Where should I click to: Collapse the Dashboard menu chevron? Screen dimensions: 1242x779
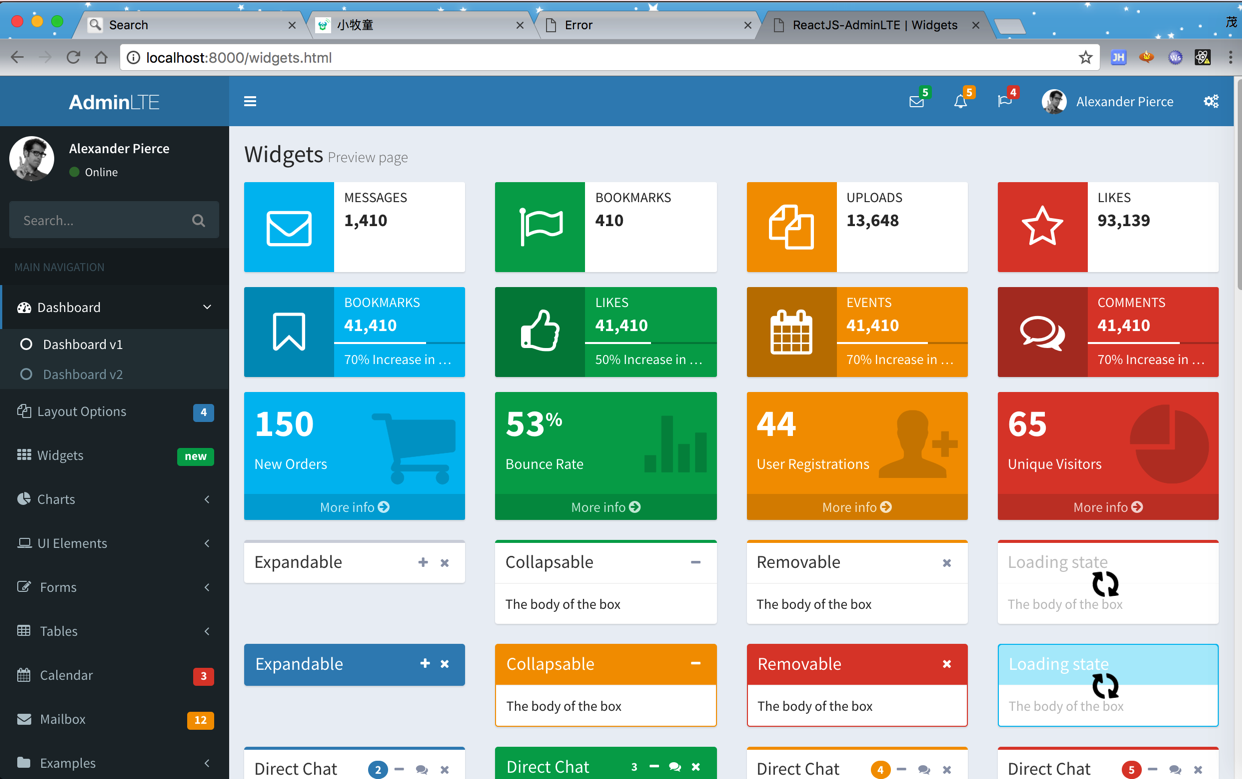(207, 307)
